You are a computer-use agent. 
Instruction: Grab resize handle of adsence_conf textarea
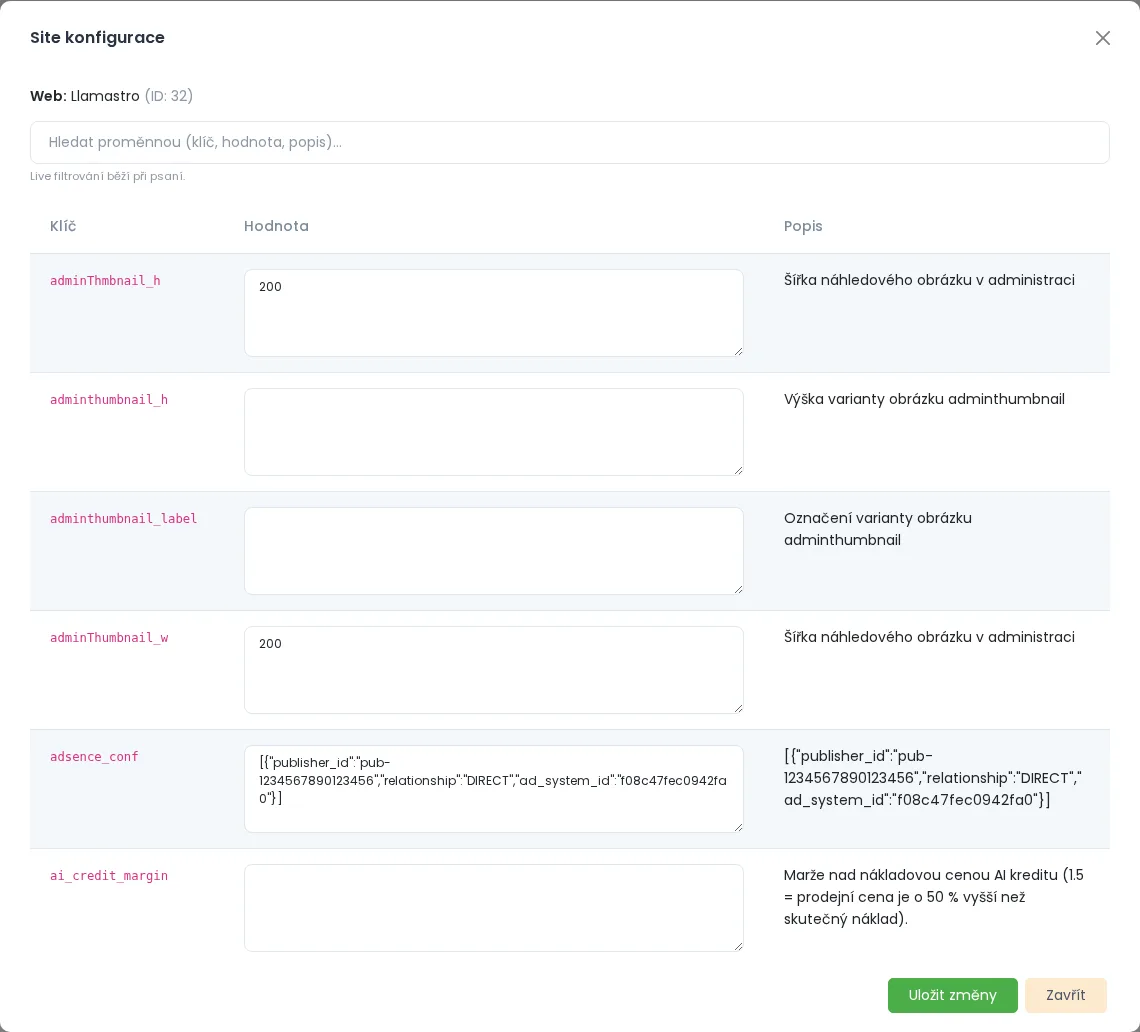coord(738,827)
